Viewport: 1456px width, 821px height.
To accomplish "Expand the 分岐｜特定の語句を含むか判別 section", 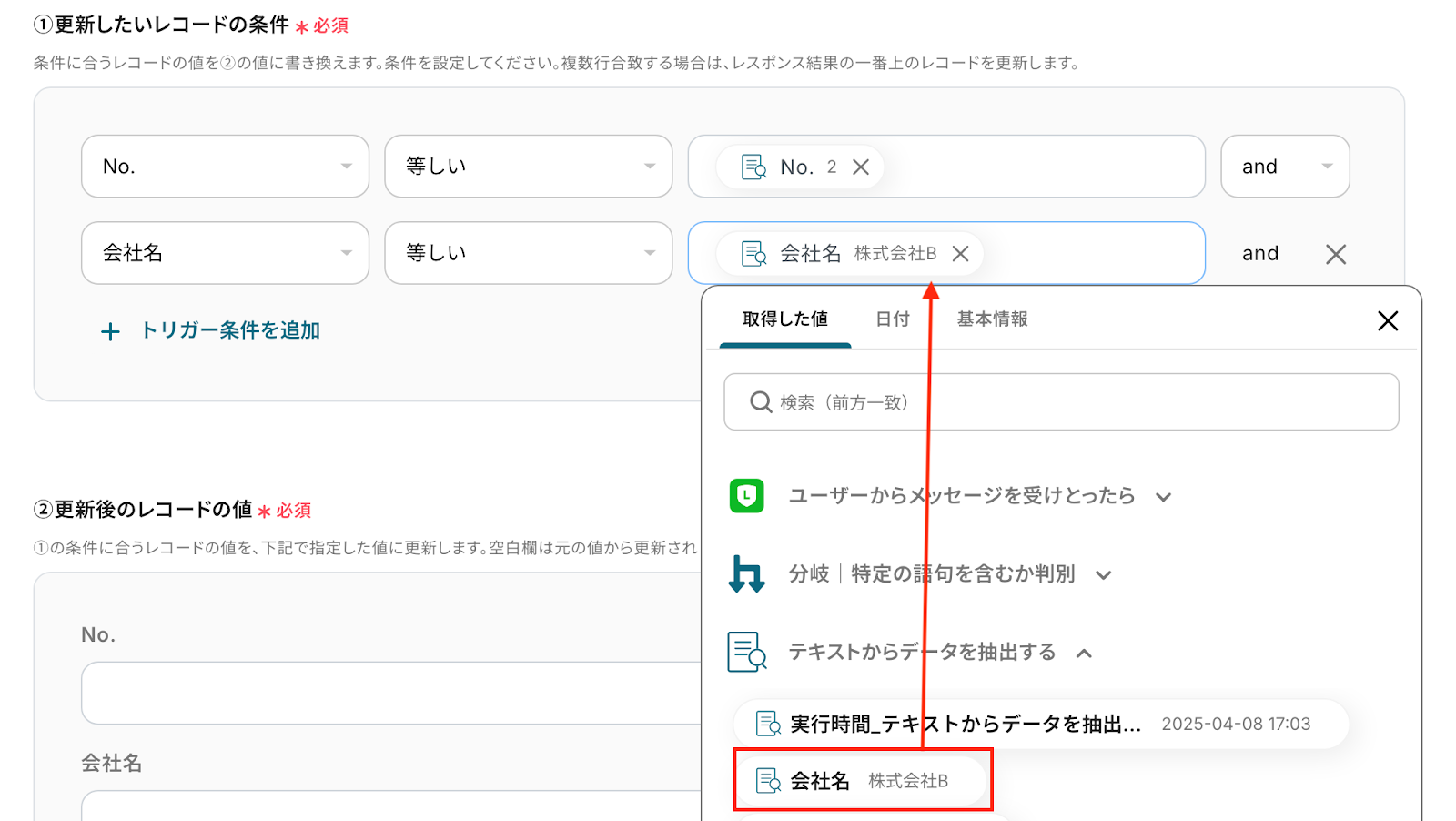I will 1103,575.
